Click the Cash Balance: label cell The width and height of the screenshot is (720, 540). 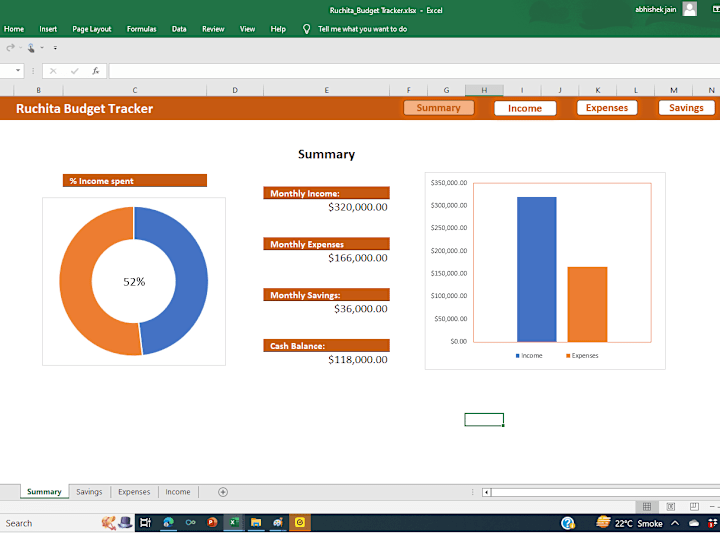click(x=326, y=345)
